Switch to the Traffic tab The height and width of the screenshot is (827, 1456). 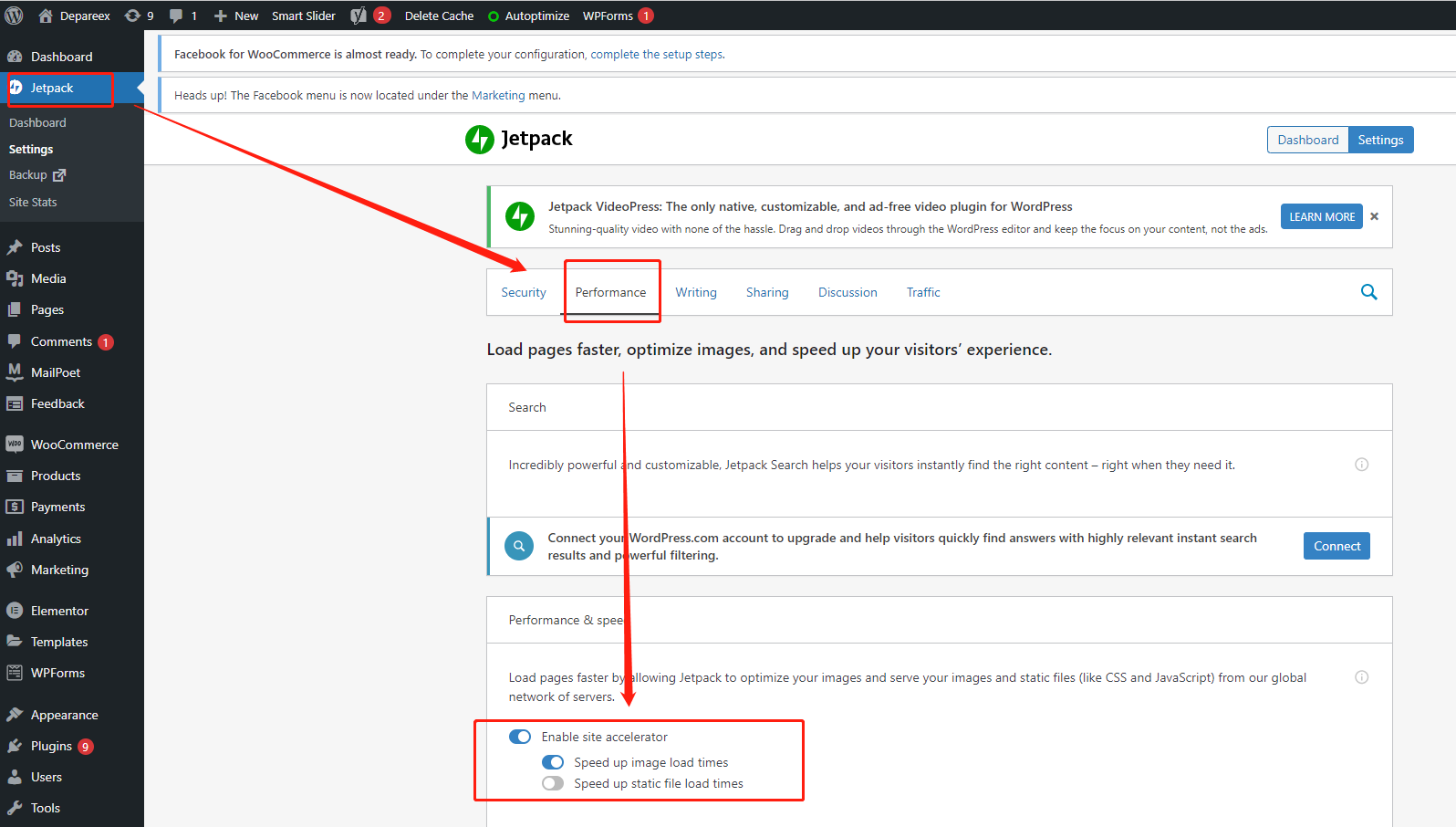(923, 292)
